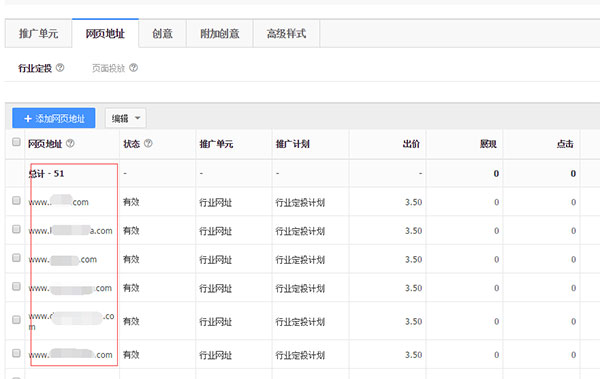Click help icon next to 行业定投

(60, 68)
